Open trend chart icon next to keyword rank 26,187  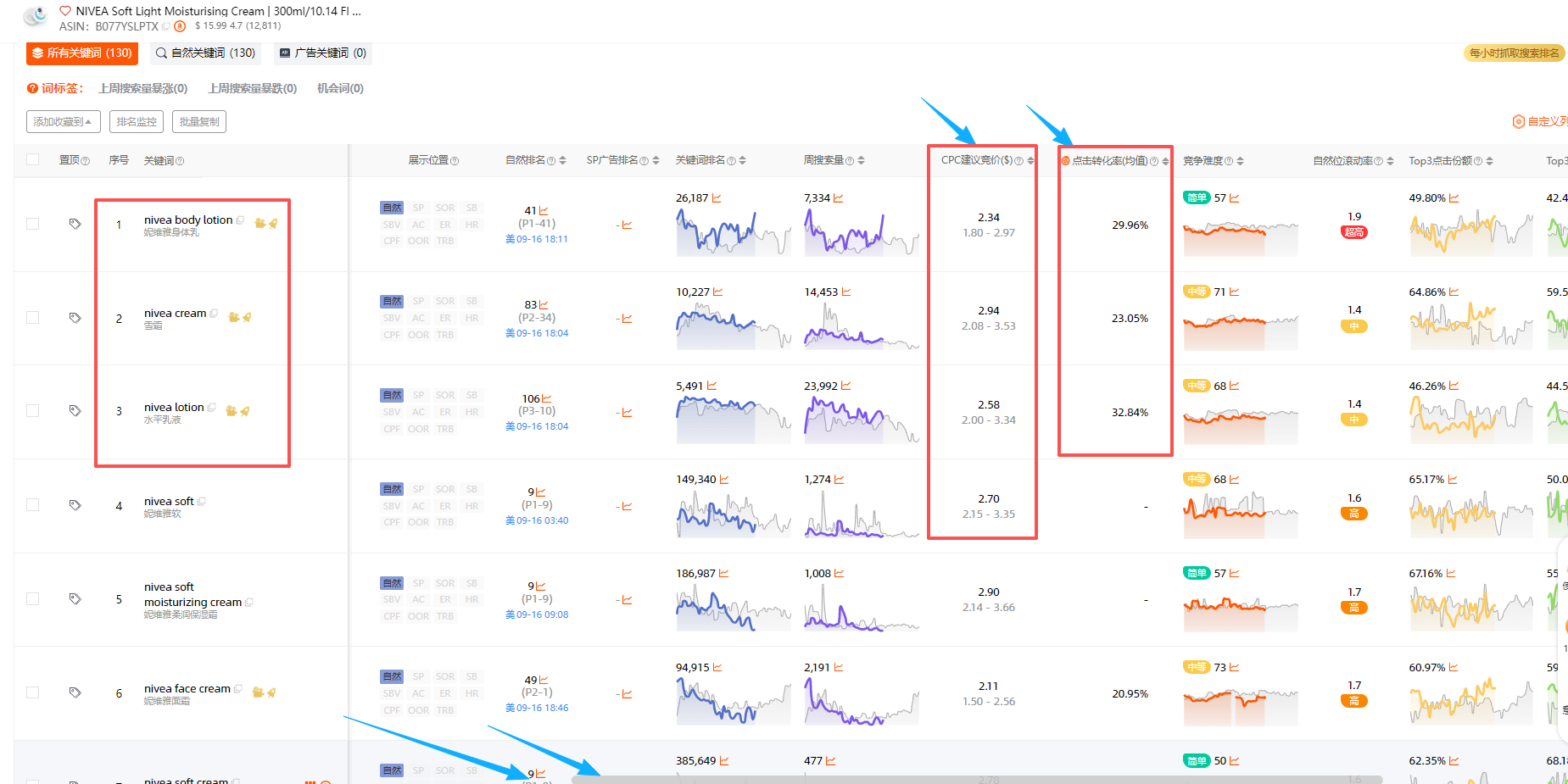717,198
